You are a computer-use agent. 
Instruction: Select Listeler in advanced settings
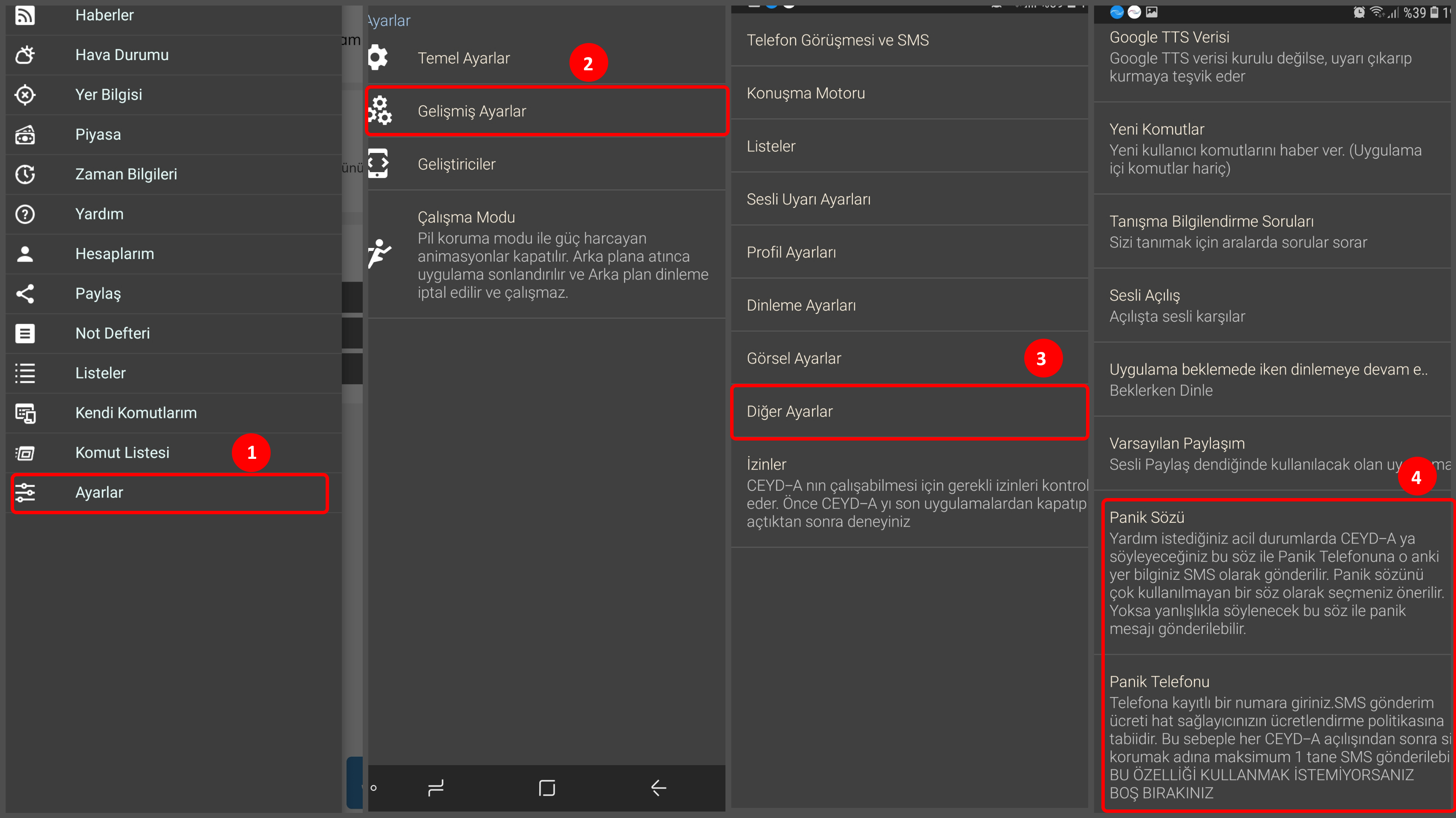pos(910,146)
